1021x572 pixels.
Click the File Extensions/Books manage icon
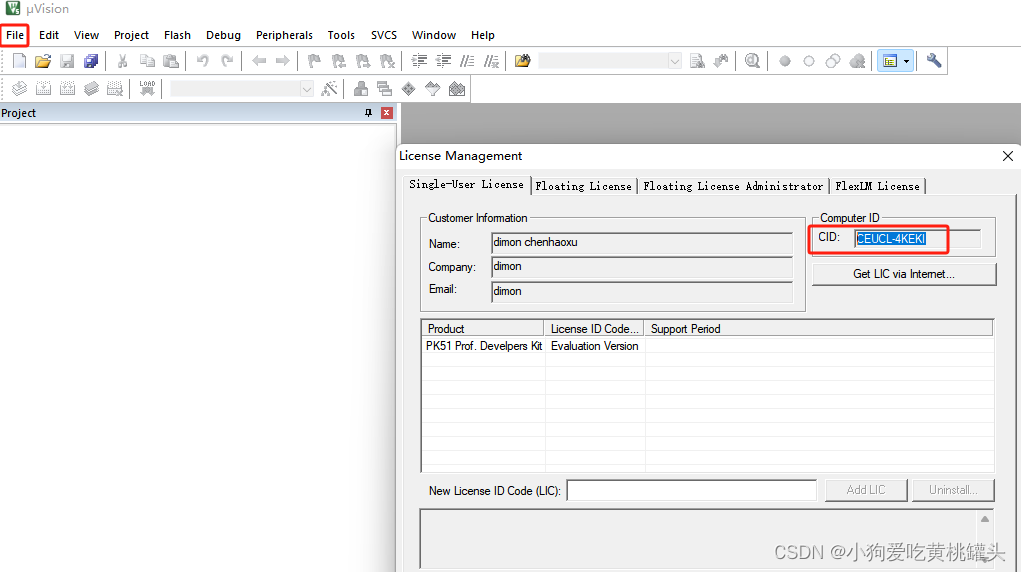[x=361, y=89]
